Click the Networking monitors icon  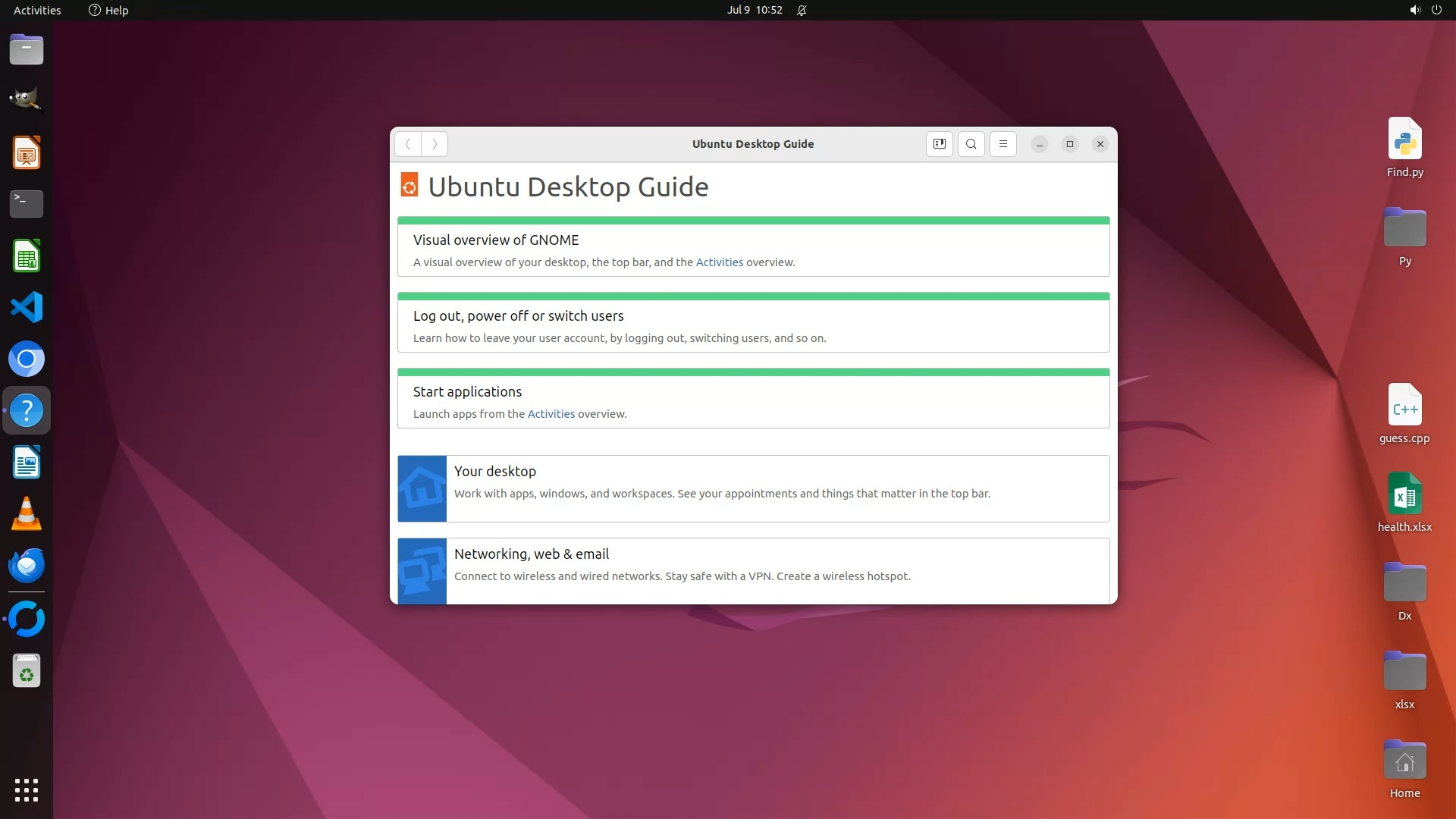tap(422, 571)
